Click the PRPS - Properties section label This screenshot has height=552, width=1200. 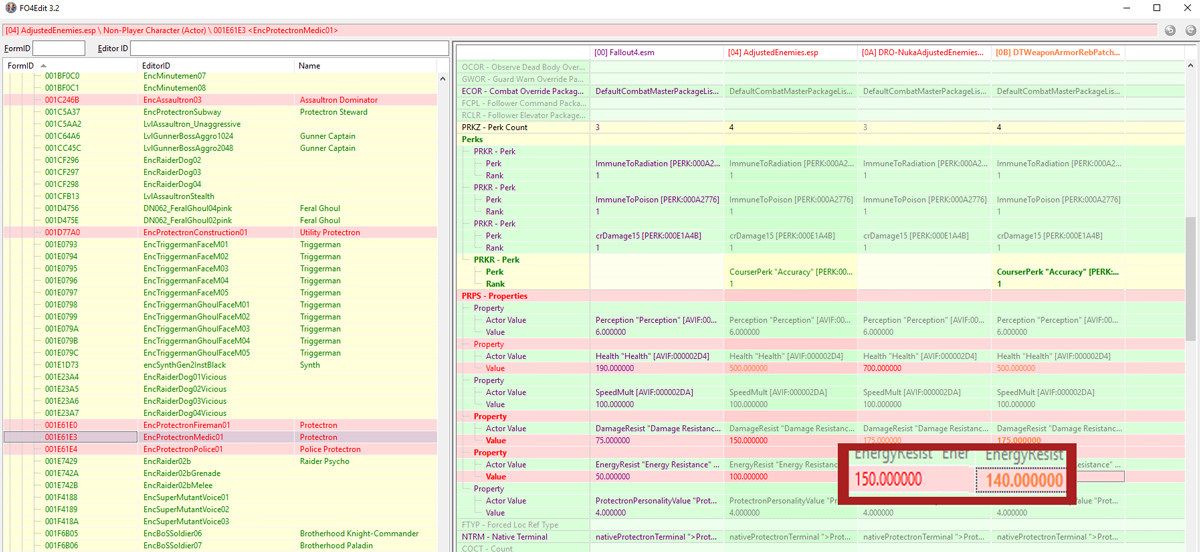pos(494,296)
